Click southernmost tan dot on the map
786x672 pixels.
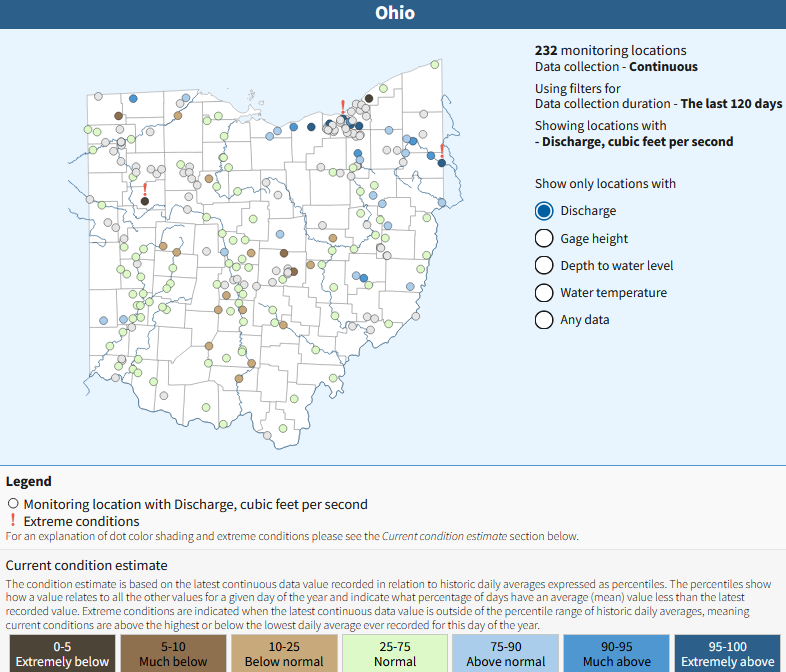239,379
